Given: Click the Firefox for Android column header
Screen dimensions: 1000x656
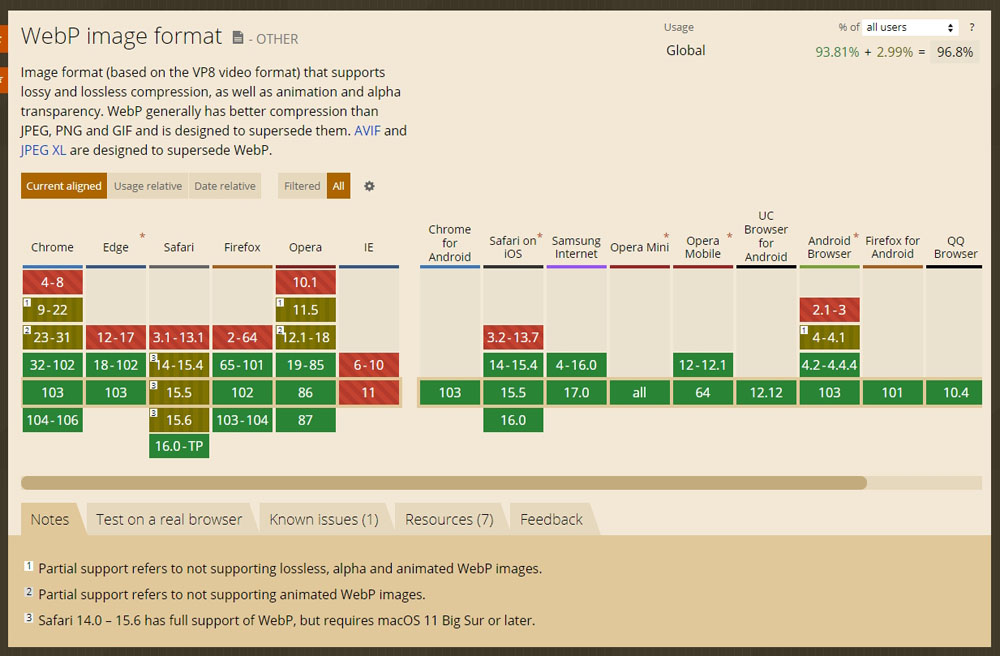Looking at the screenshot, I should 892,247.
